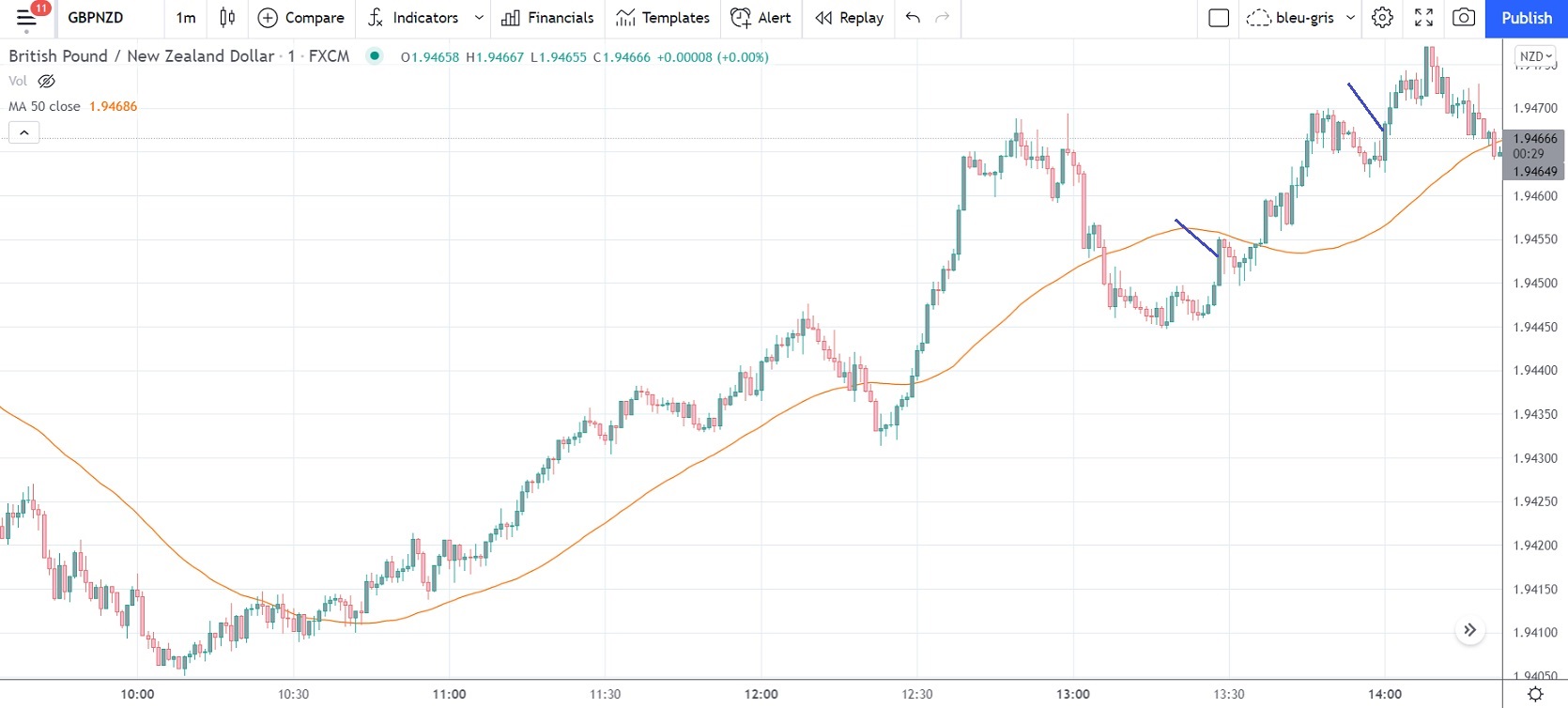The height and width of the screenshot is (708, 1568).
Task: Open the candlestick chart style selector
Action: click(227, 17)
